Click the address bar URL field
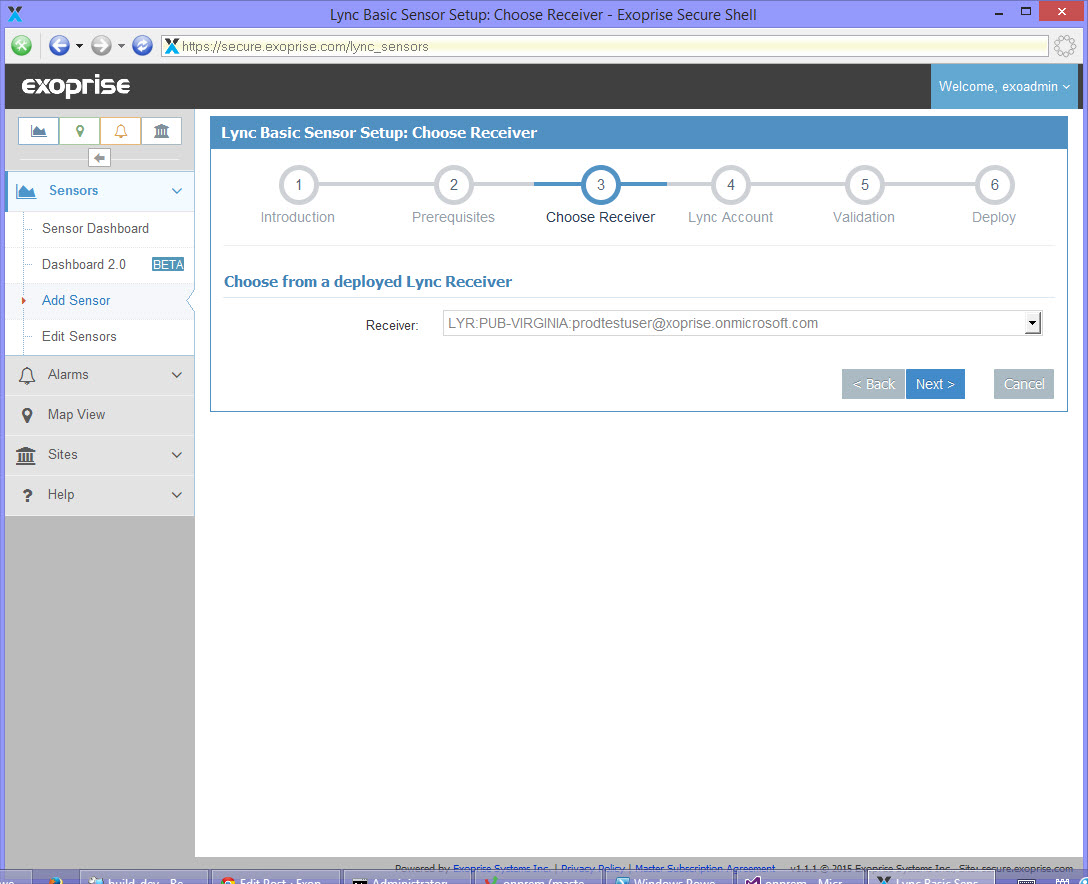The width and height of the screenshot is (1088, 884). (x=604, y=46)
